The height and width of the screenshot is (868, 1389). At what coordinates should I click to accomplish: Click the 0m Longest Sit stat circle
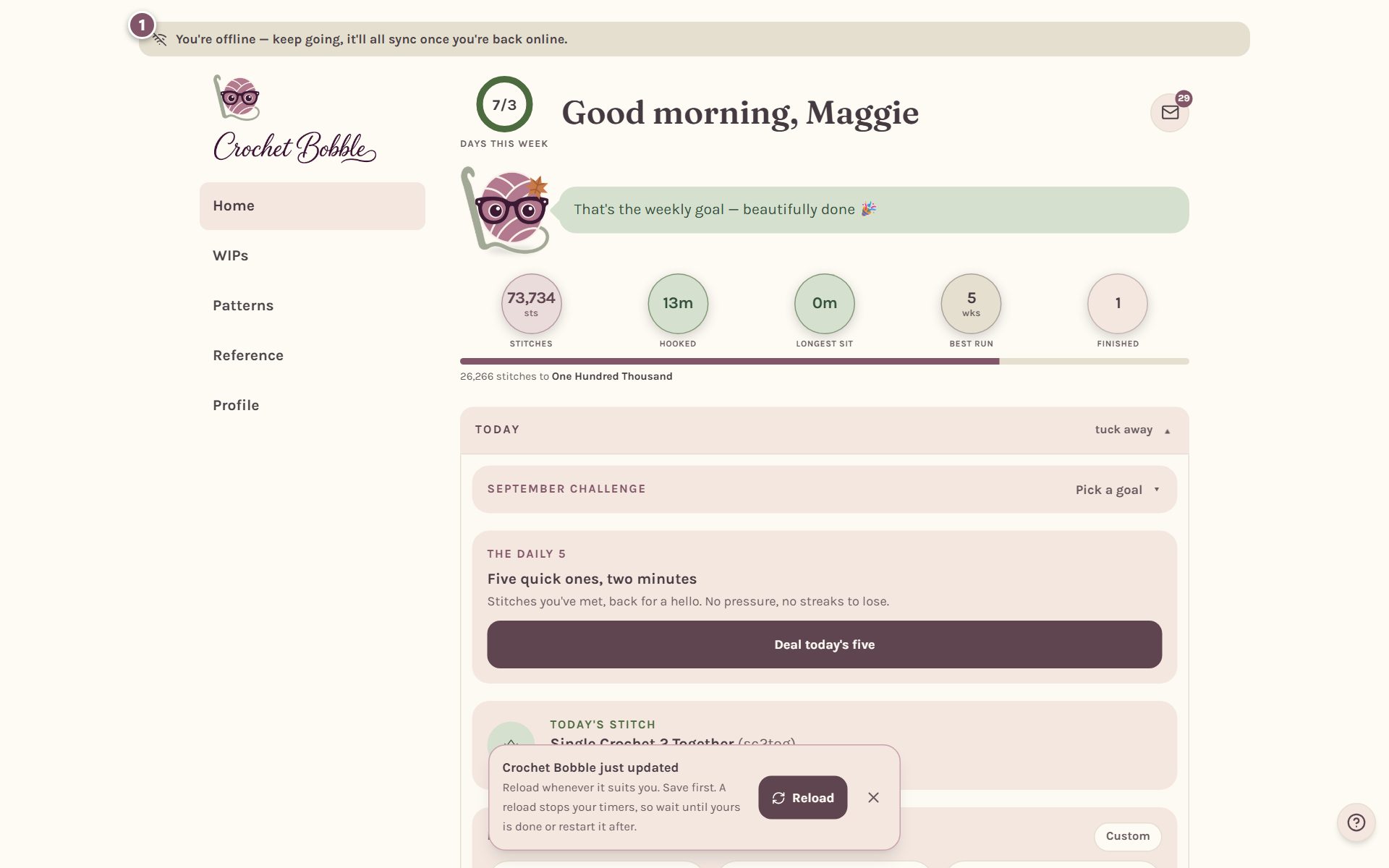[x=824, y=304]
